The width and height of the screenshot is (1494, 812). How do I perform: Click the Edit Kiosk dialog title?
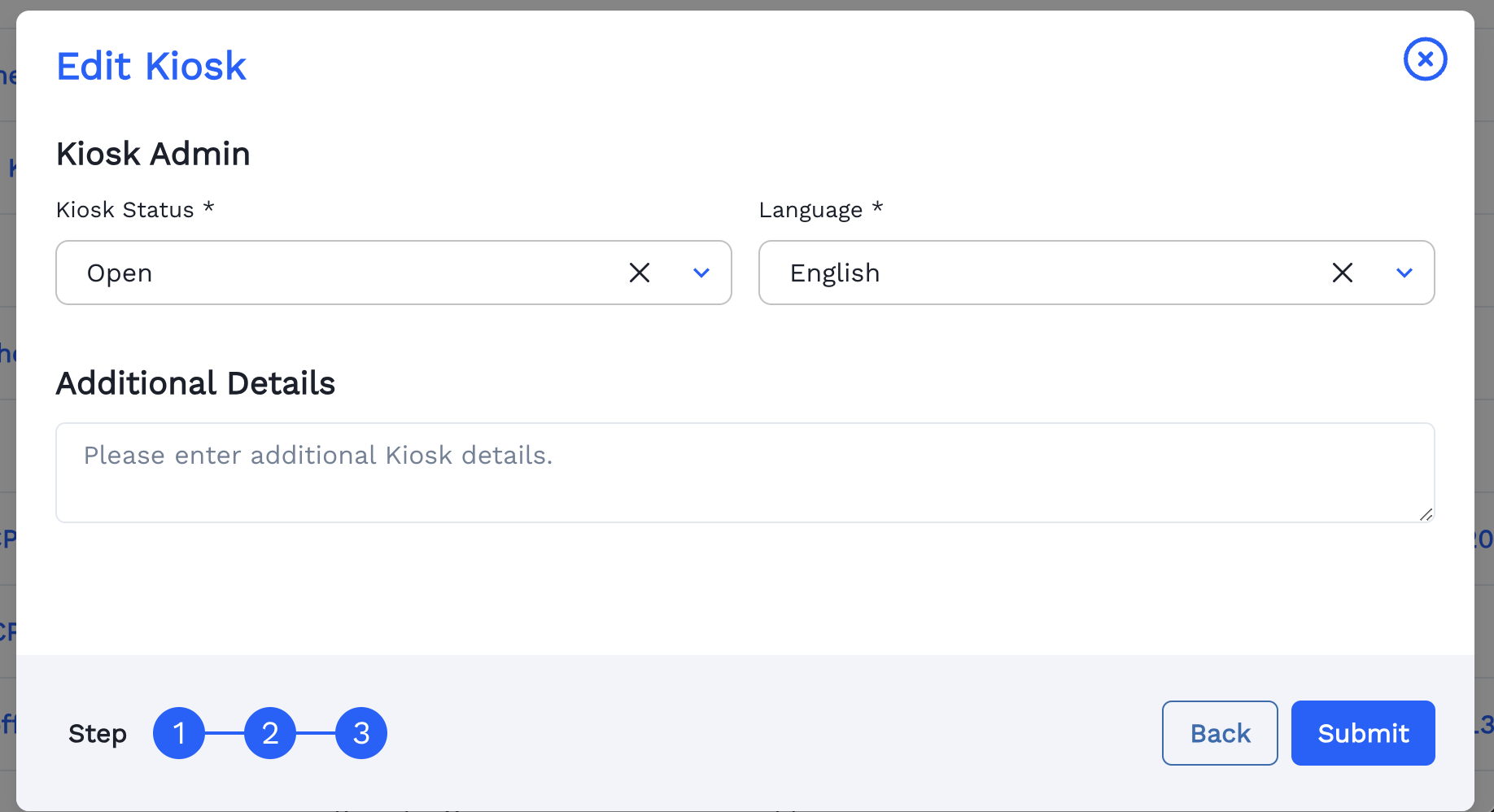point(151,66)
